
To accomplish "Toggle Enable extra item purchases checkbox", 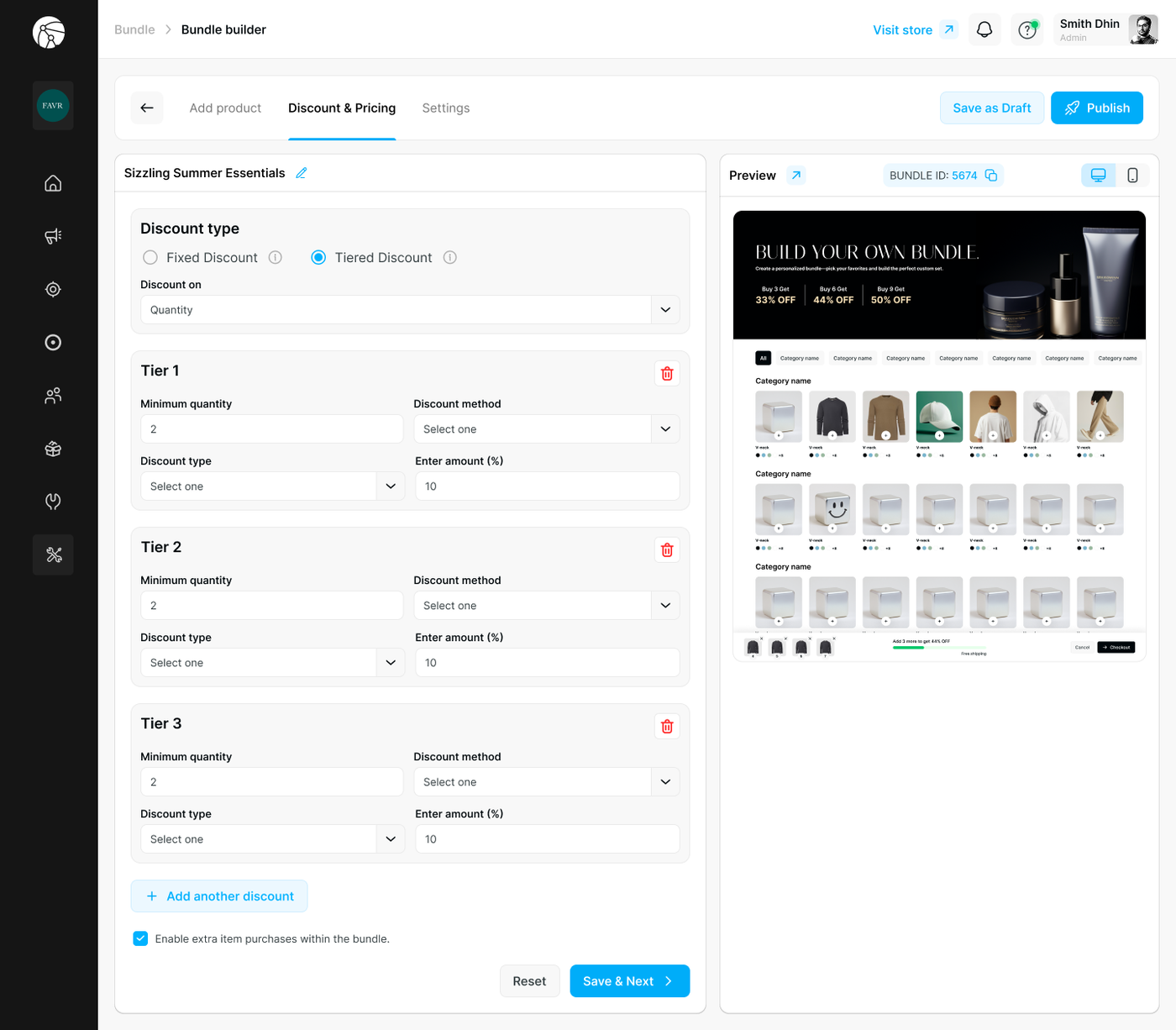I will (140, 938).
